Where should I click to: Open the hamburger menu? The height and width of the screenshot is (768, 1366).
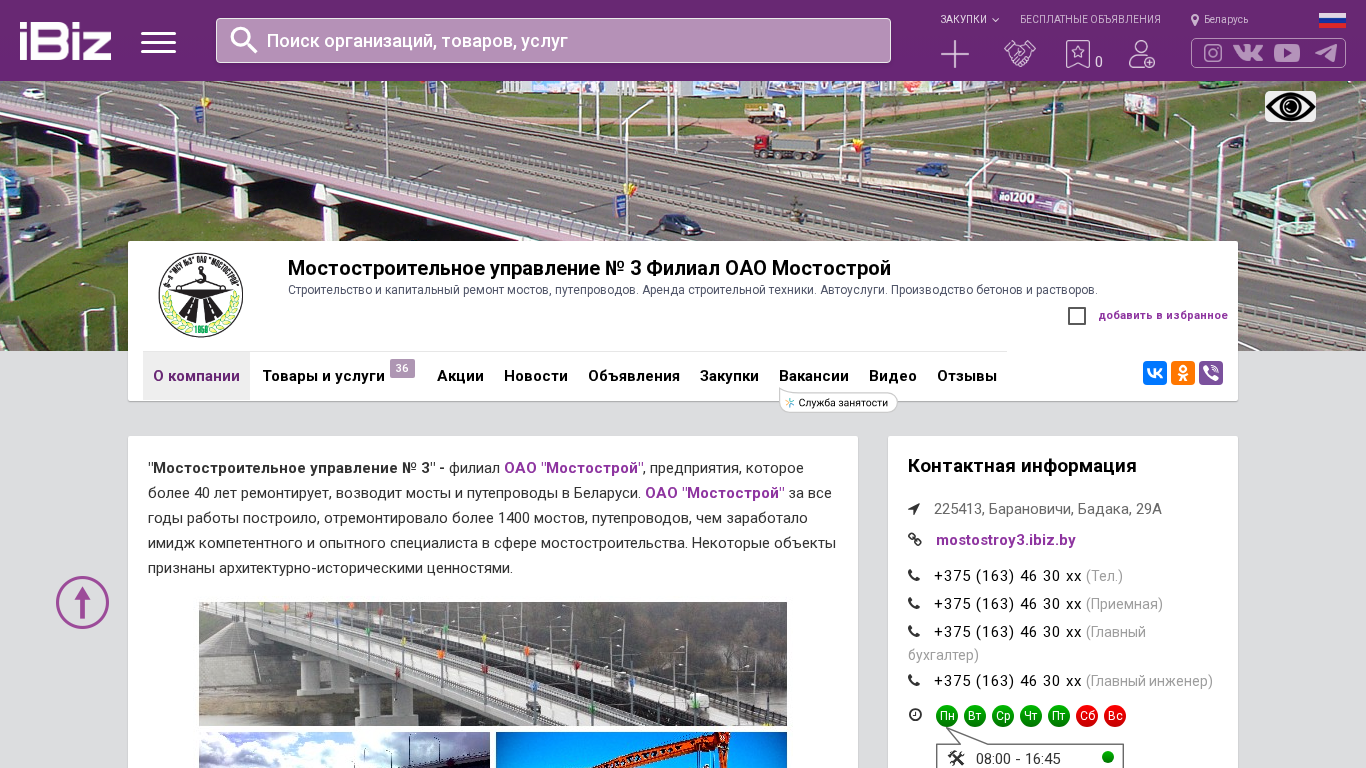tap(158, 42)
